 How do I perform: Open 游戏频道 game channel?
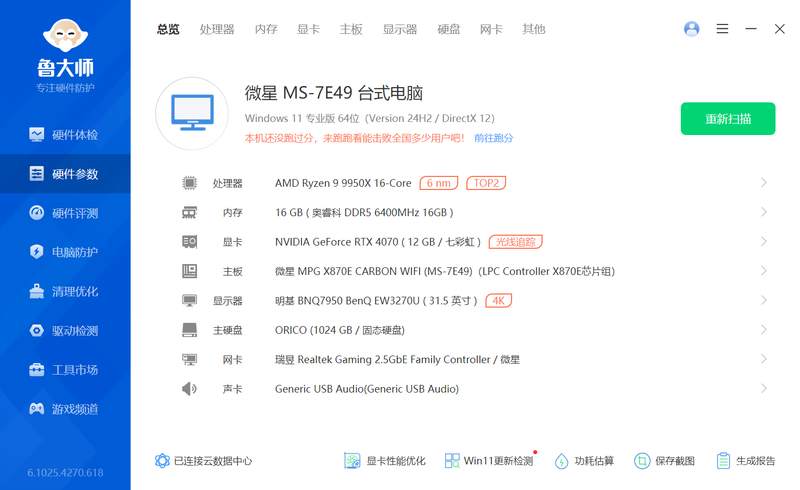(x=65, y=409)
